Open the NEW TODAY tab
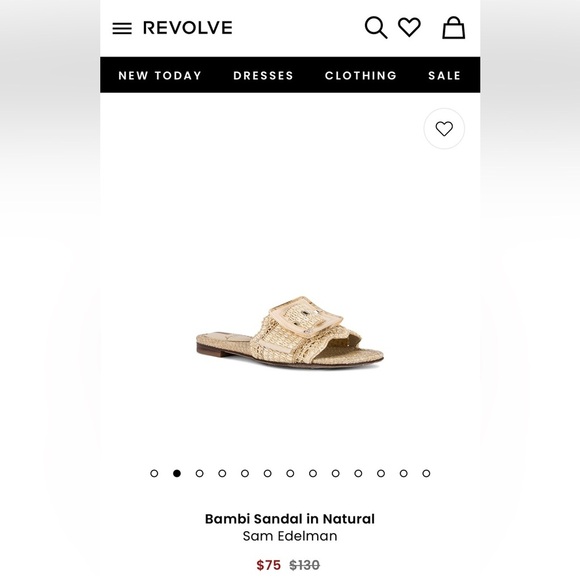Viewport: 580px width, 580px height. point(160,75)
